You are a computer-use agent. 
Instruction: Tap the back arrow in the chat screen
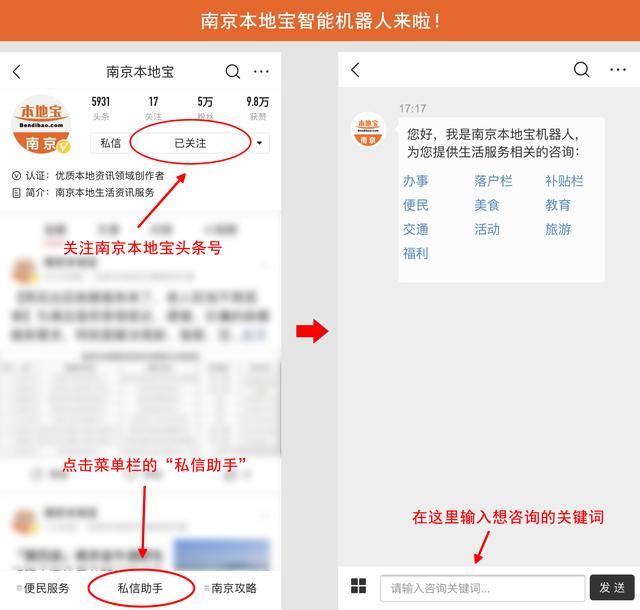356,70
